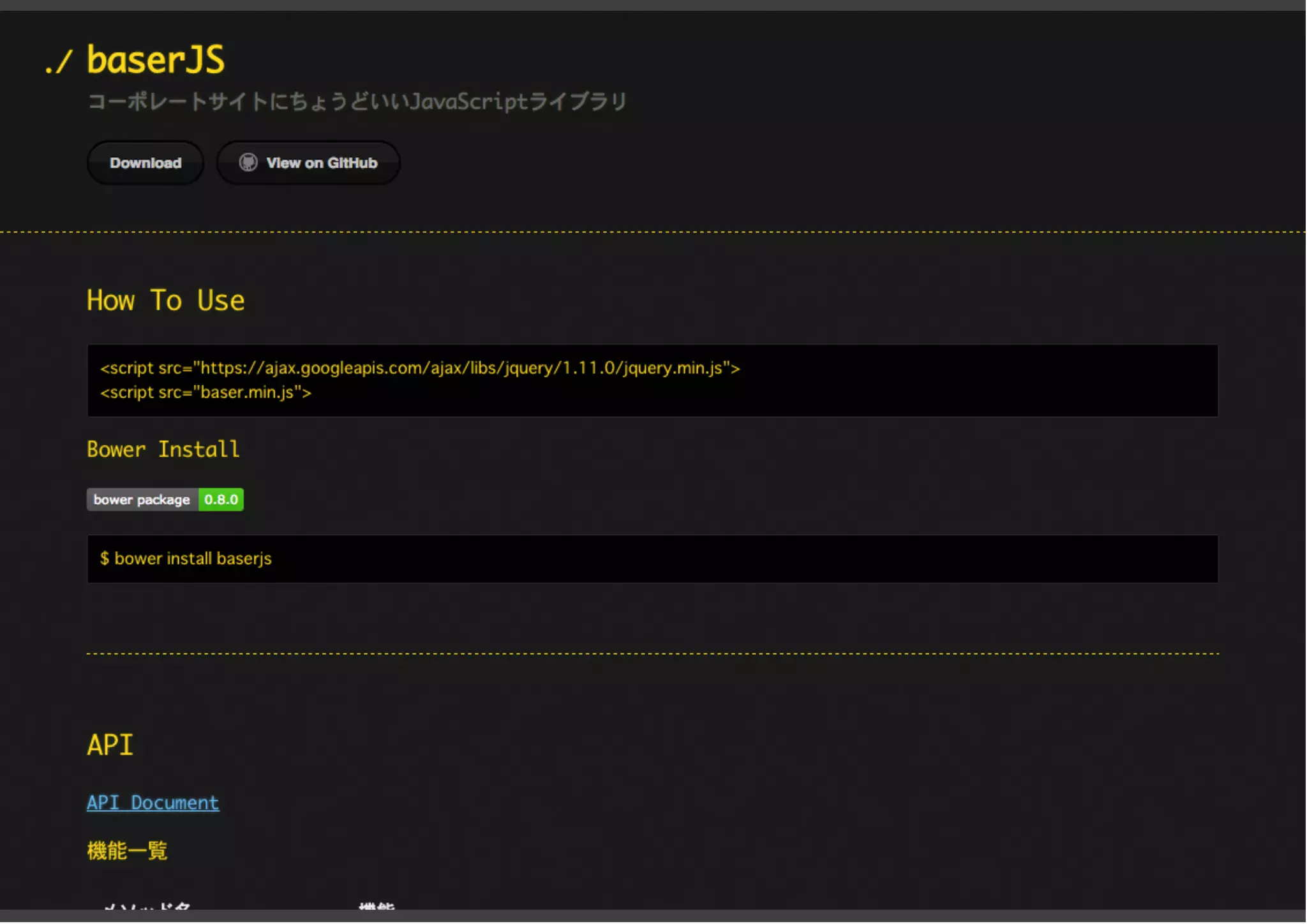Click the 機能一覧 heading
Screen dimensions: 1307x924
click(127, 851)
